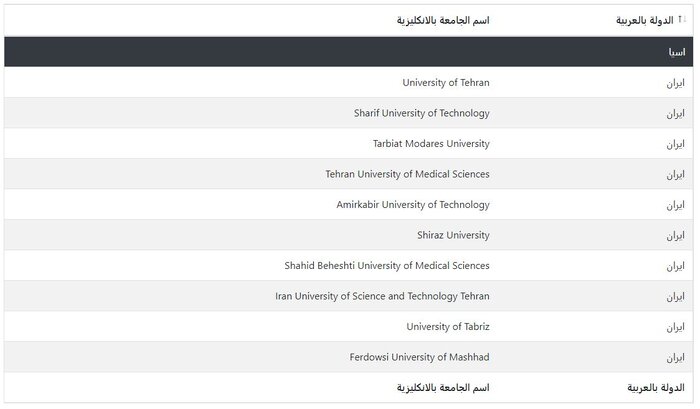
Task: Select the University of Tabriz row
Action: coord(448,327)
